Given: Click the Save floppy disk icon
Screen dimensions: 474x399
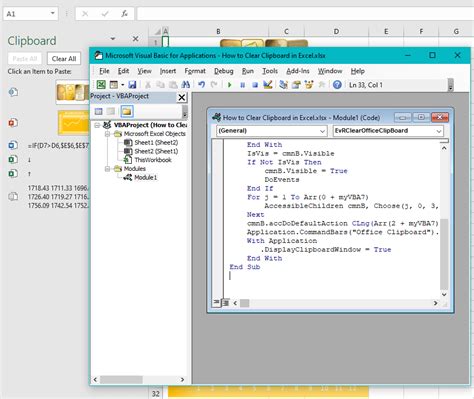Looking at the screenshot, I should (x=132, y=85).
